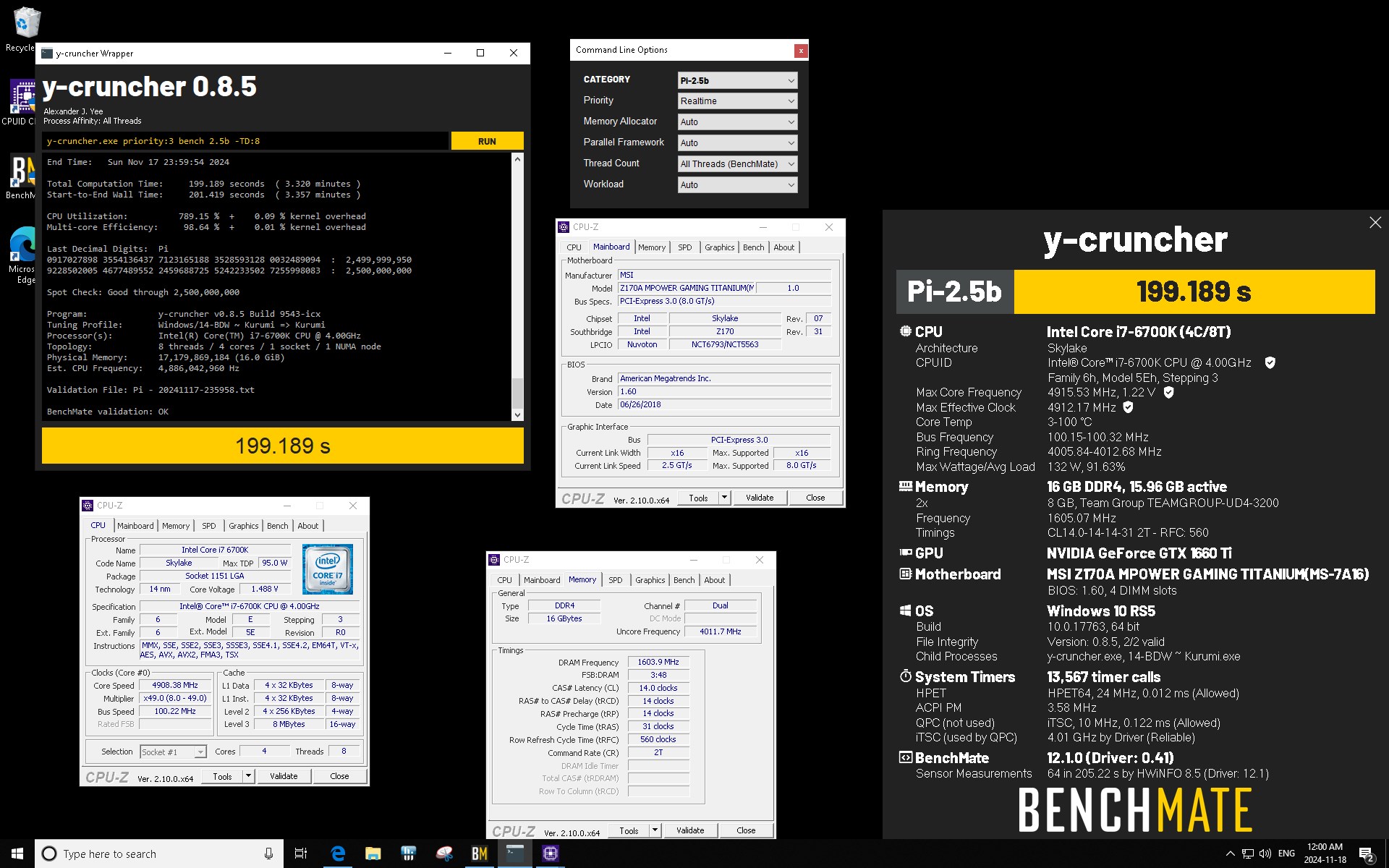Expand Tools arrow in CPU-Z CPU window

pos(248,776)
